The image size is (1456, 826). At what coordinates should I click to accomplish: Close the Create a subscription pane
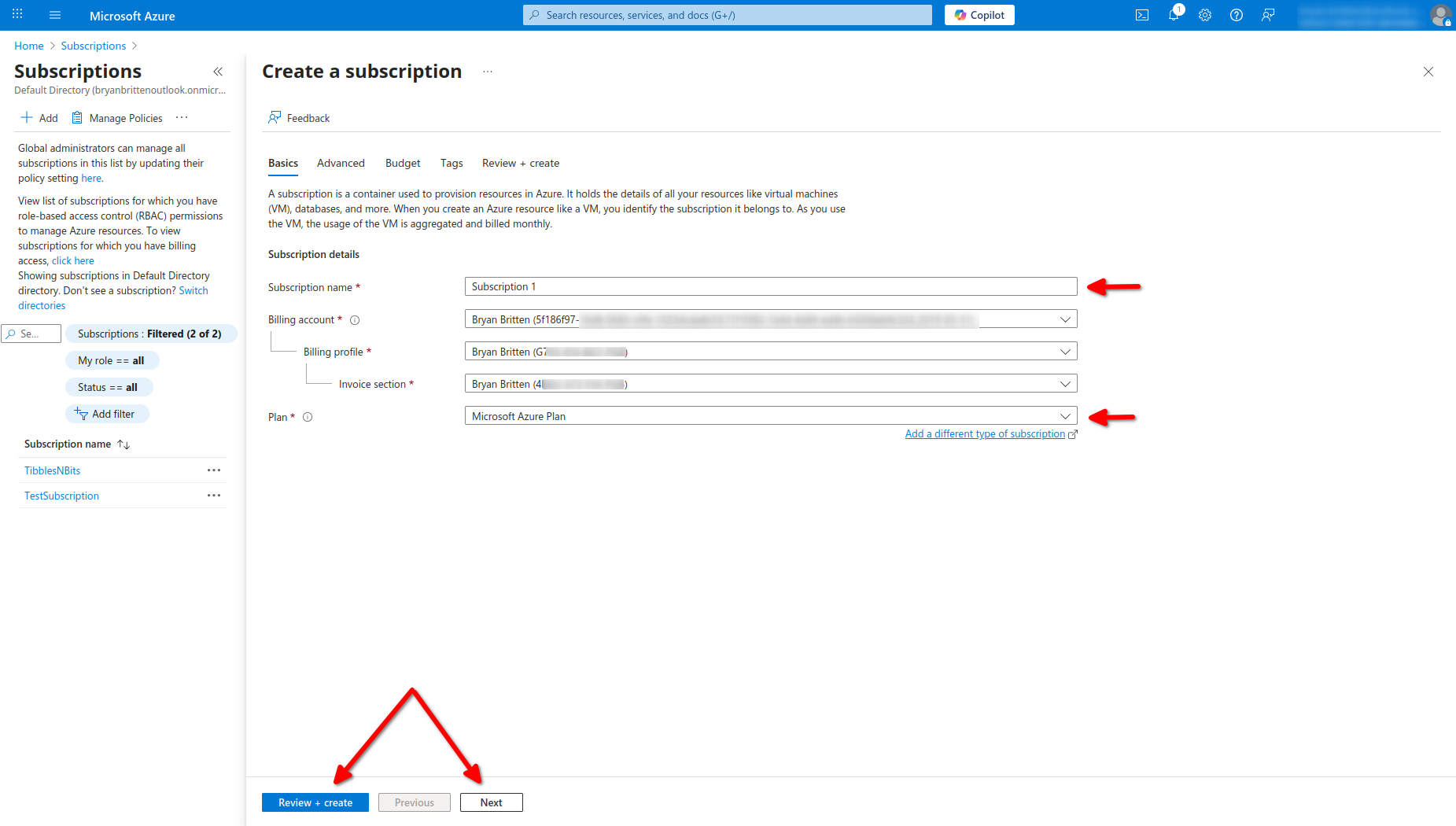click(x=1428, y=72)
